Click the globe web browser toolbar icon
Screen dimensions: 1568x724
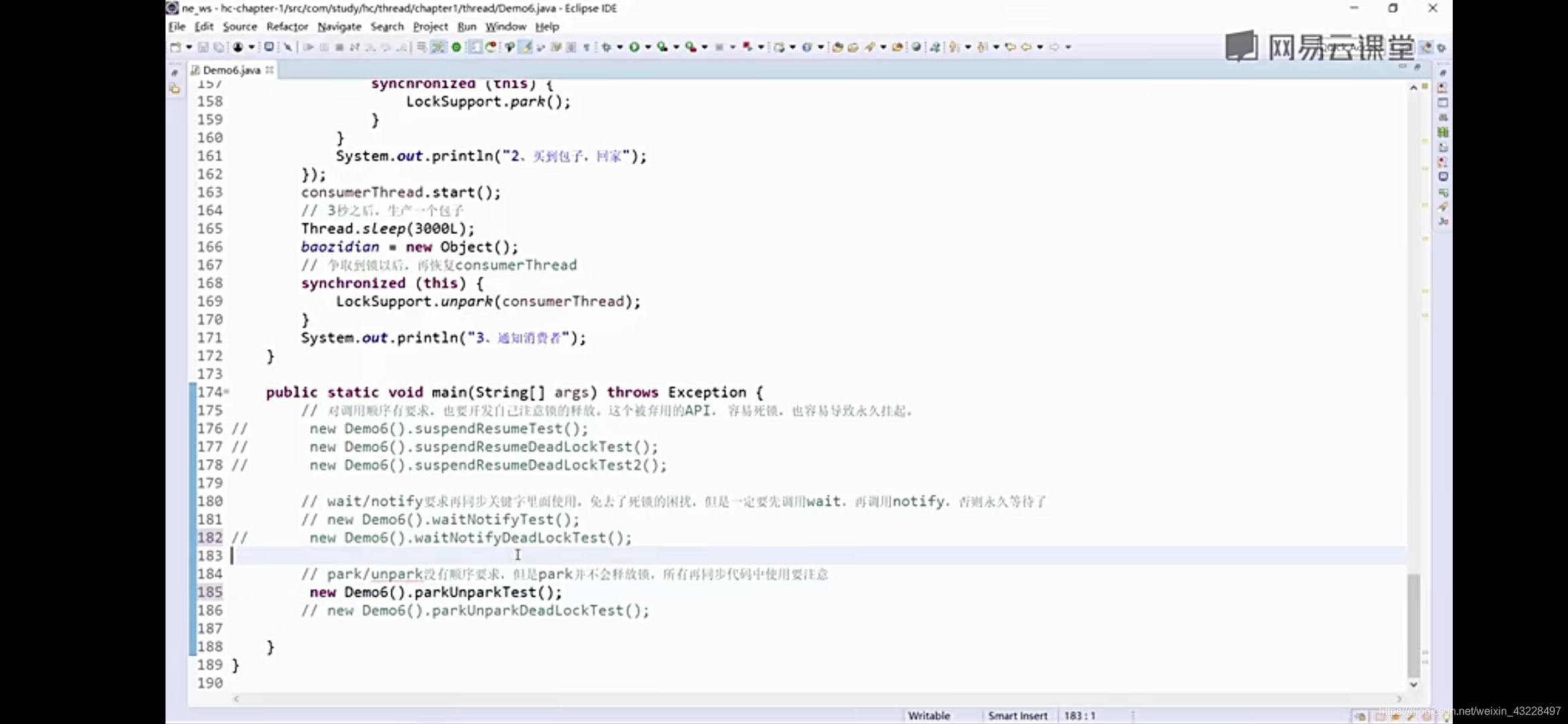click(x=916, y=47)
